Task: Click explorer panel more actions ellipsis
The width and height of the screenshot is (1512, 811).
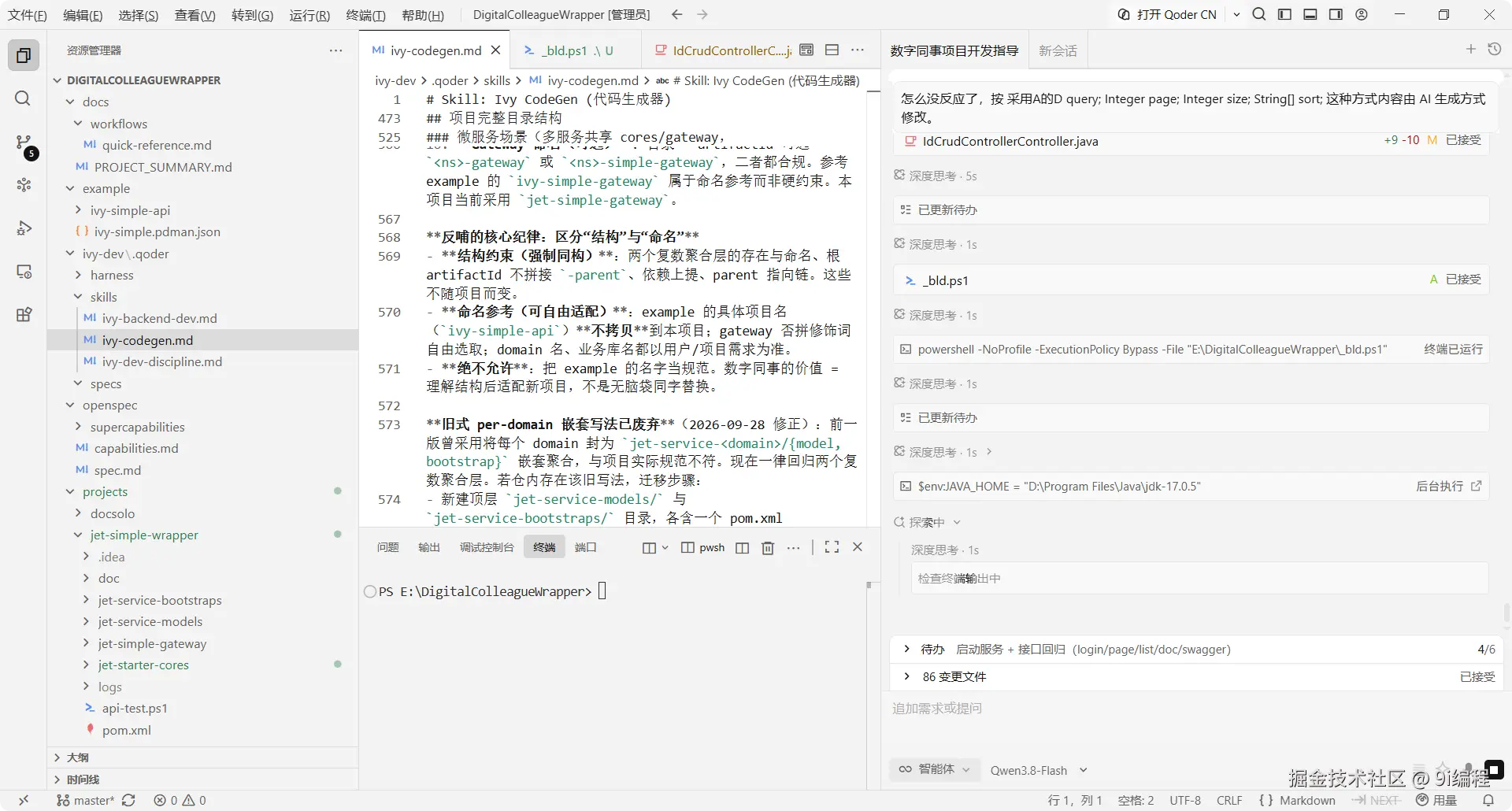Action: tap(335, 50)
